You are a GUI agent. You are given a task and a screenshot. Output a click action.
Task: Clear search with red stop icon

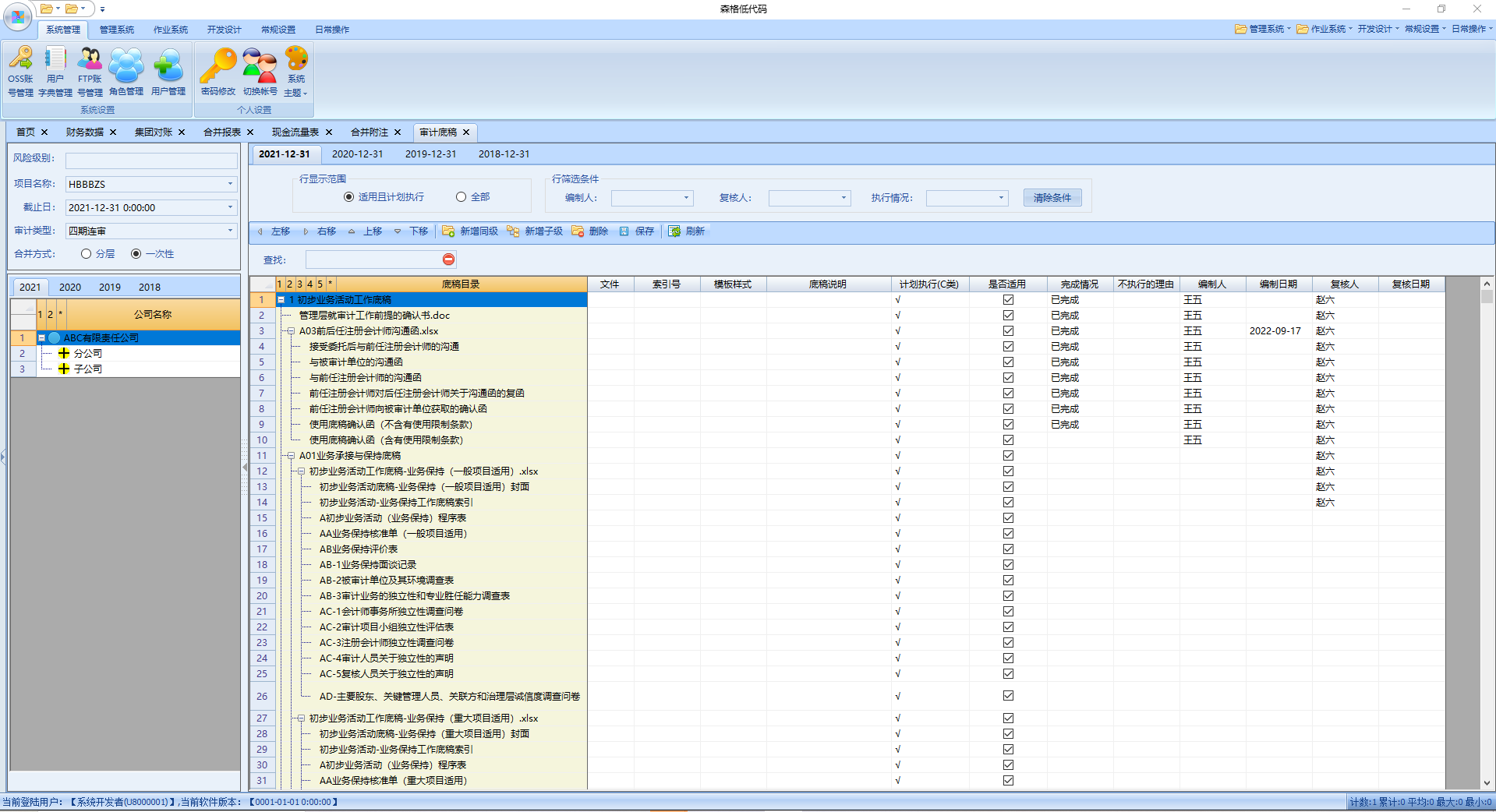click(x=448, y=259)
